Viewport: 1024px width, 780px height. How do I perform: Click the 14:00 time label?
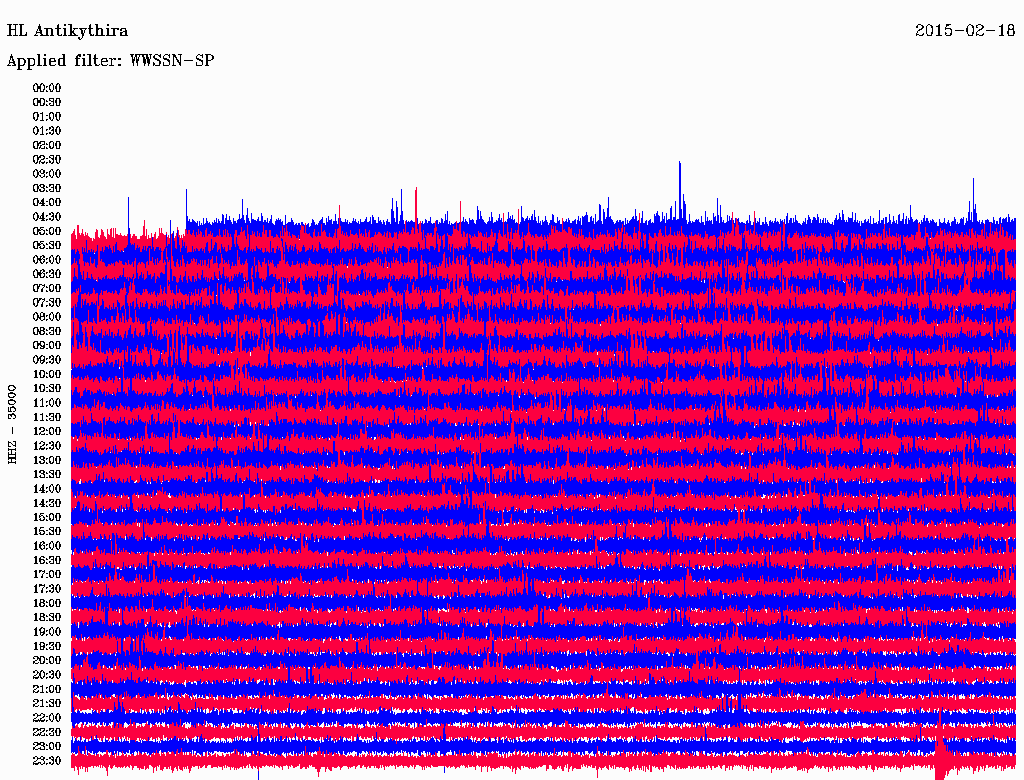pyautogui.click(x=47, y=489)
